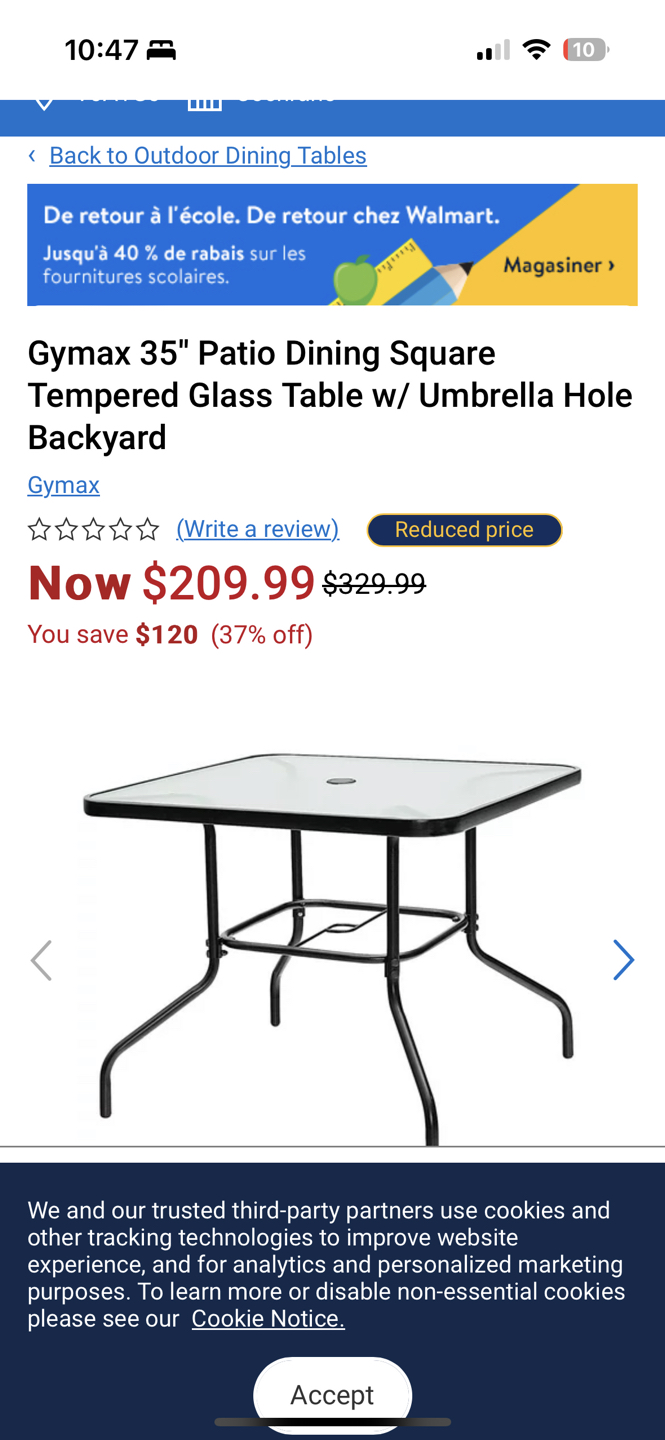
Task: Open the Cookie Notice link
Action: (x=268, y=1318)
